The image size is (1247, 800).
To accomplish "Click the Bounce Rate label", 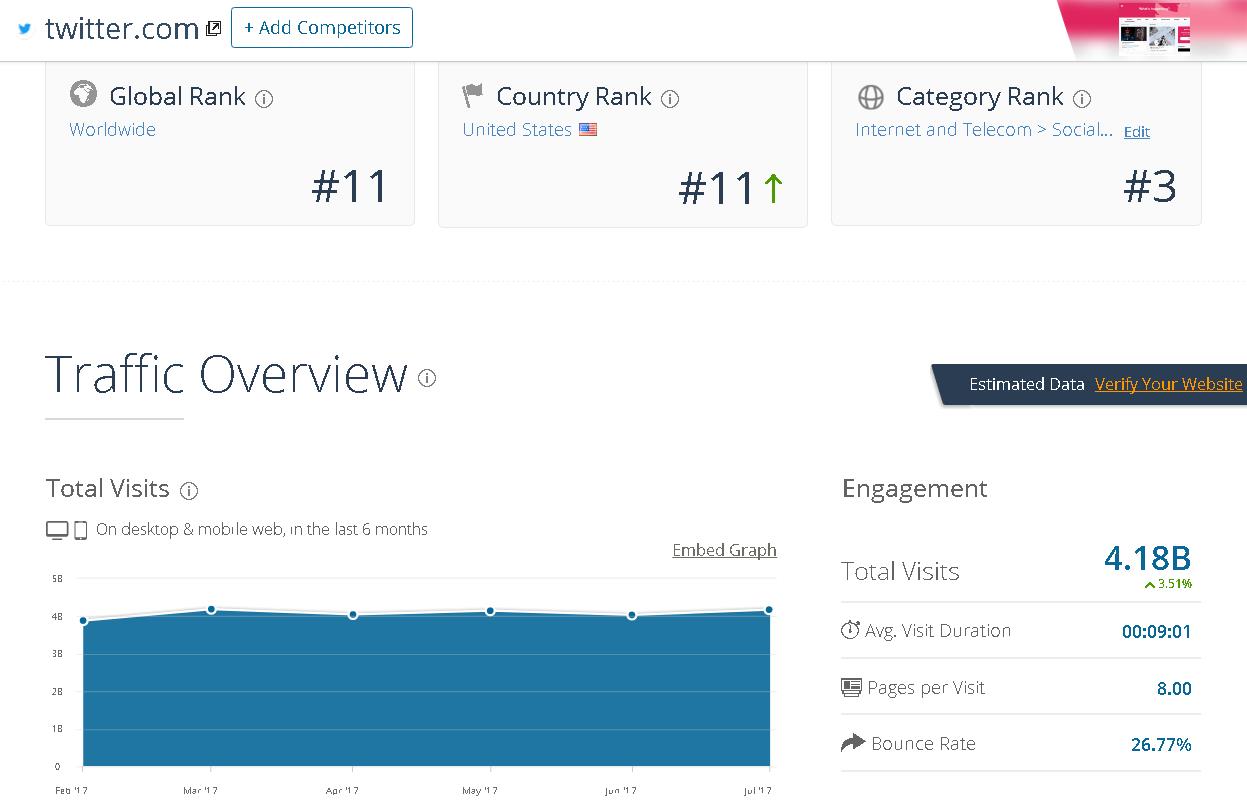I will click(x=923, y=744).
